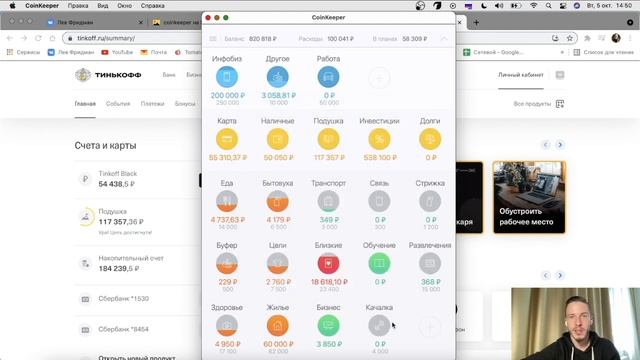
Task: Open the Бытовуха expense category
Action: [278, 201]
